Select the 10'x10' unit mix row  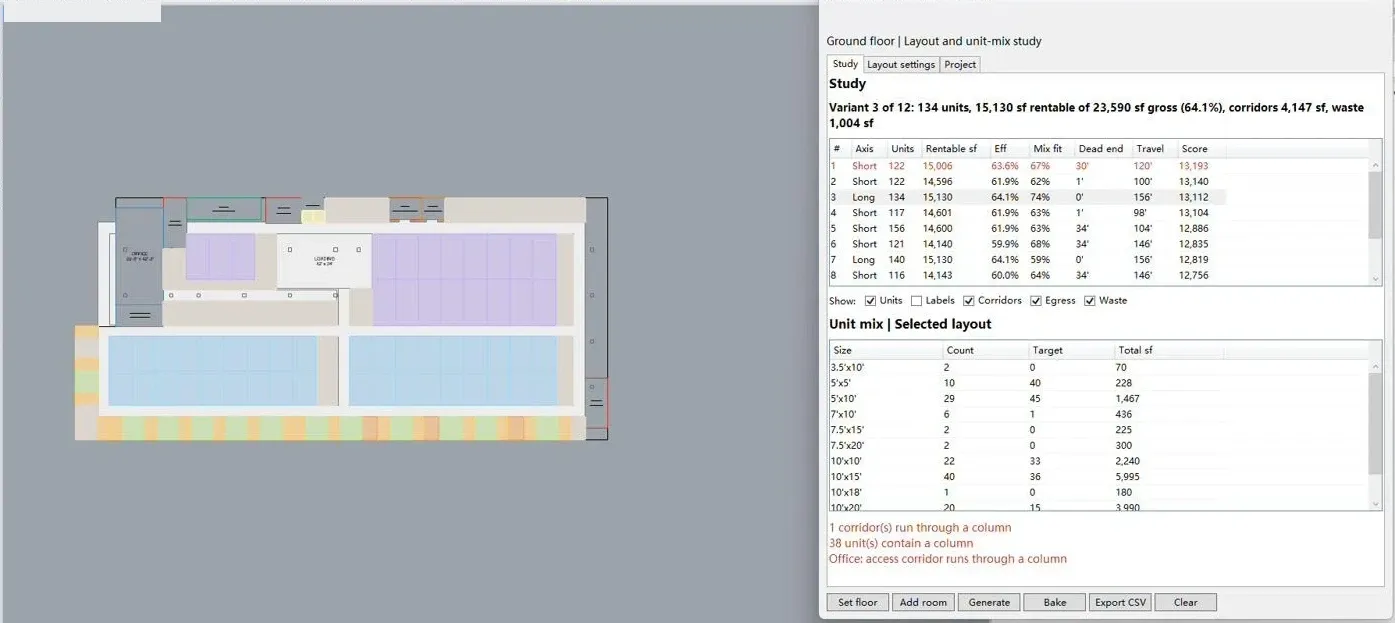[x=1025, y=461]
